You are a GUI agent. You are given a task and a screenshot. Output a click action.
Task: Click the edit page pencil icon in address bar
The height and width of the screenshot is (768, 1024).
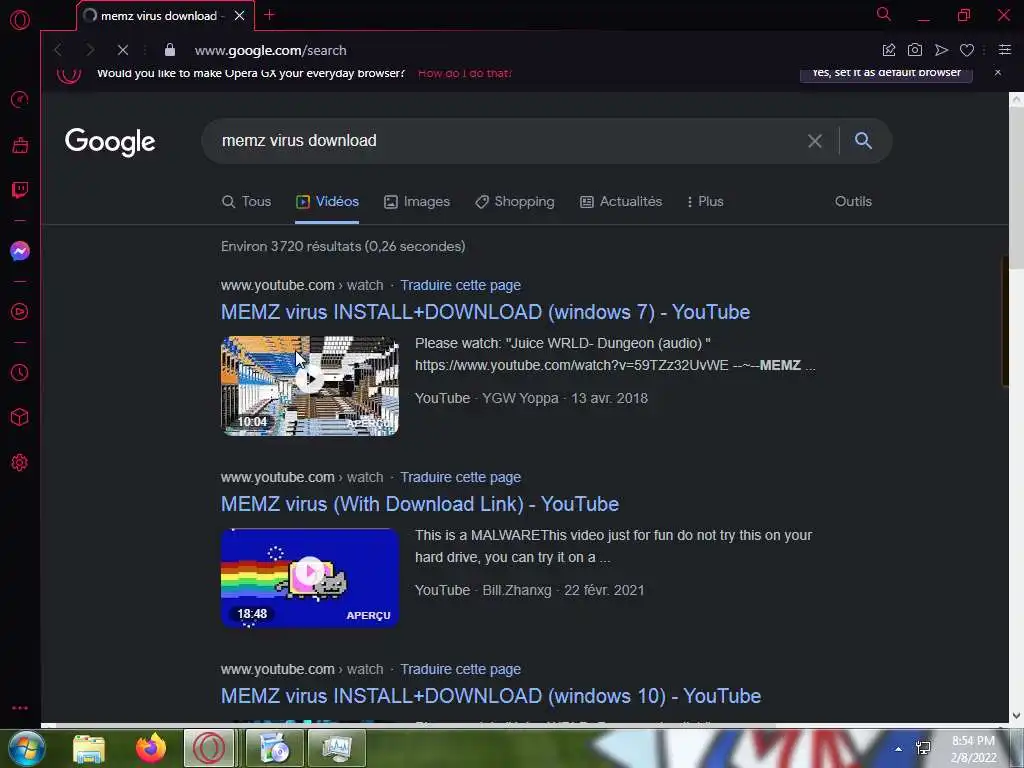pos(889,50)
